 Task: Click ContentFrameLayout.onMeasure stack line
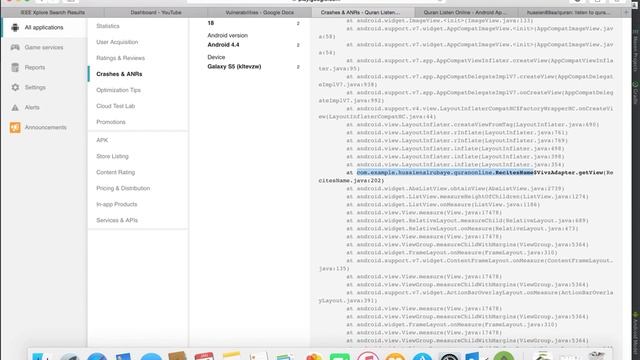466,264
